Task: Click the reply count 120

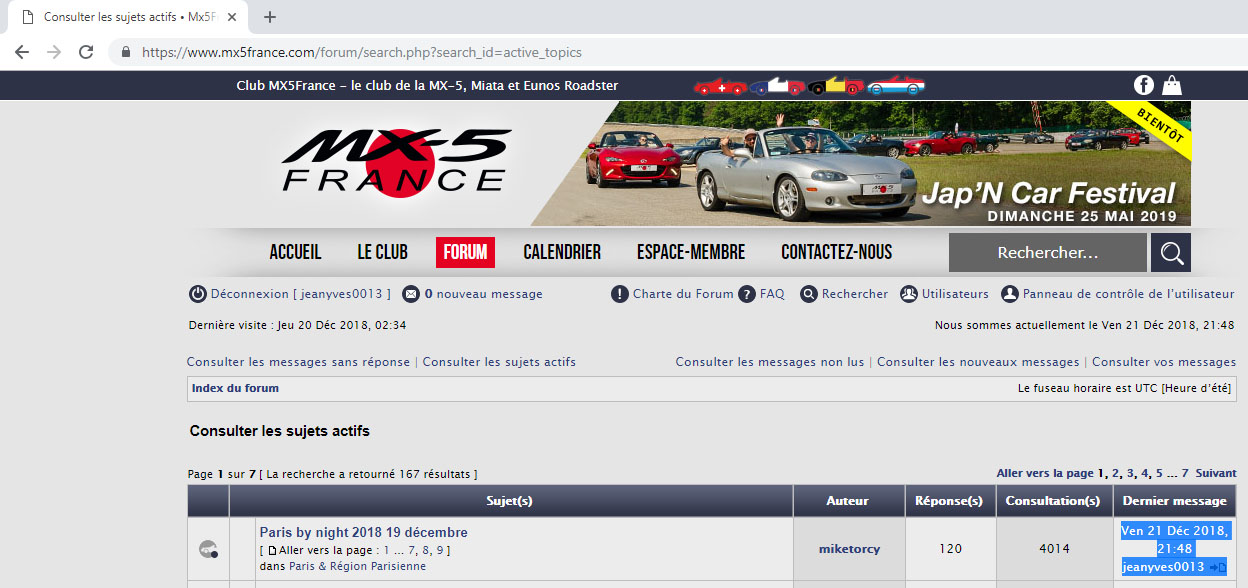Action: (x=949, y=549)
